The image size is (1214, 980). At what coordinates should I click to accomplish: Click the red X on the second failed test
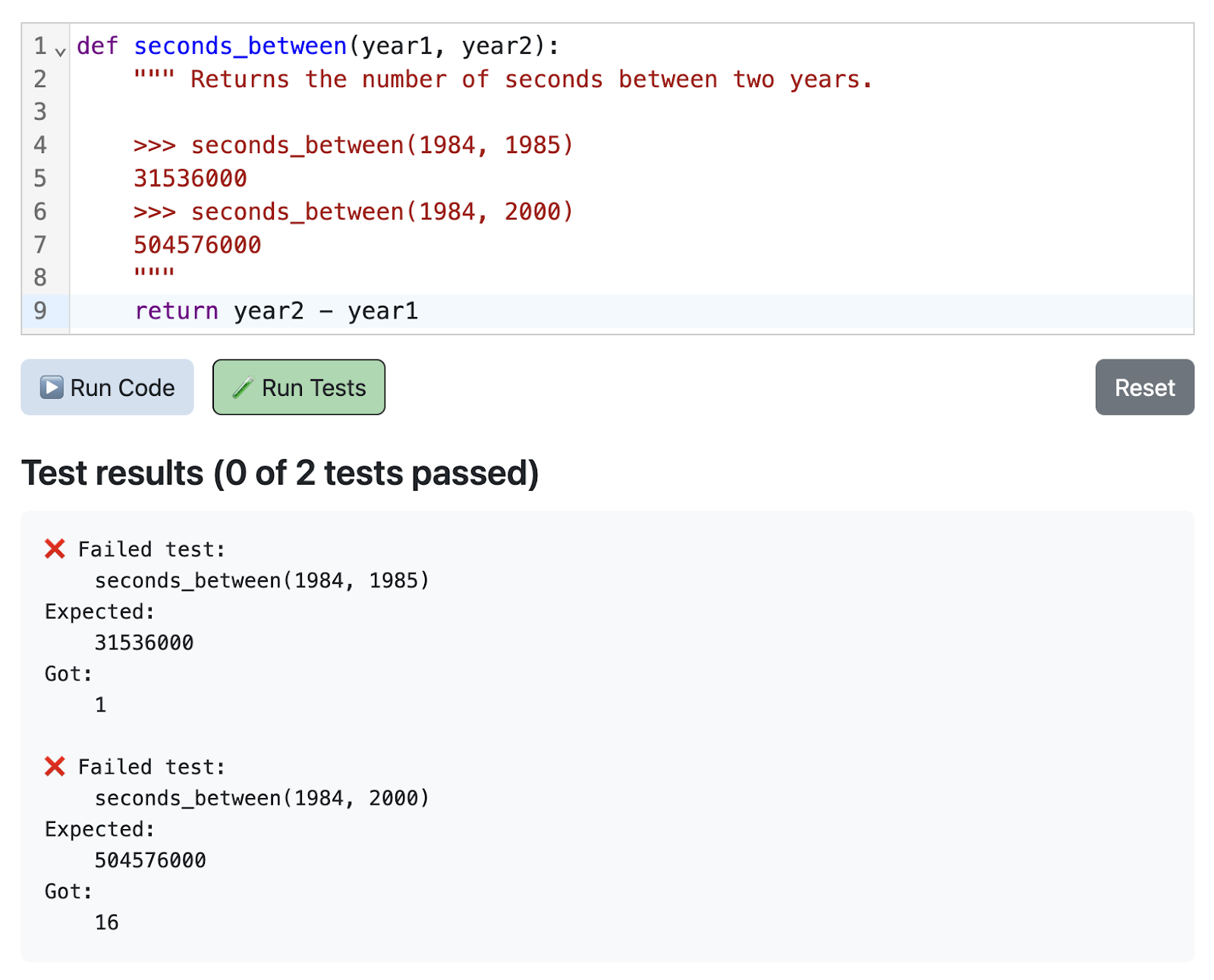click(55, 766)
